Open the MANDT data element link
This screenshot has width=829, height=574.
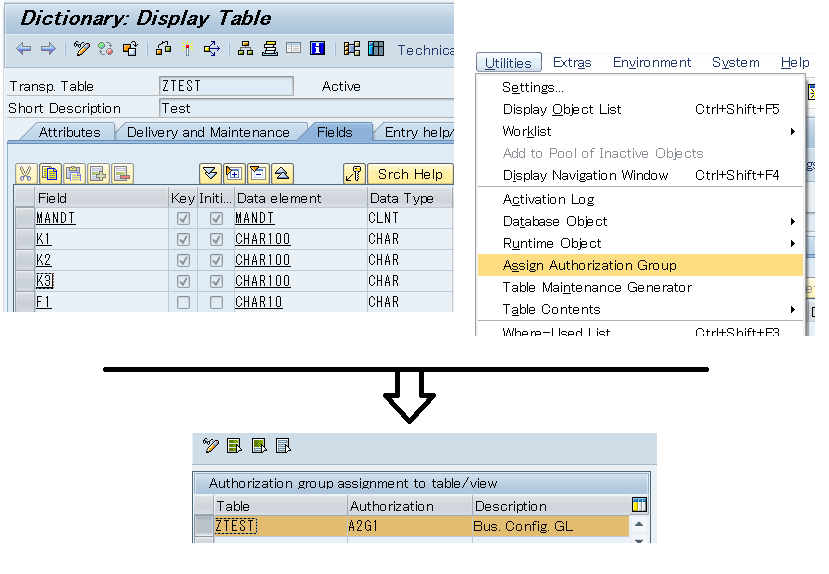(x=254, y=218)
